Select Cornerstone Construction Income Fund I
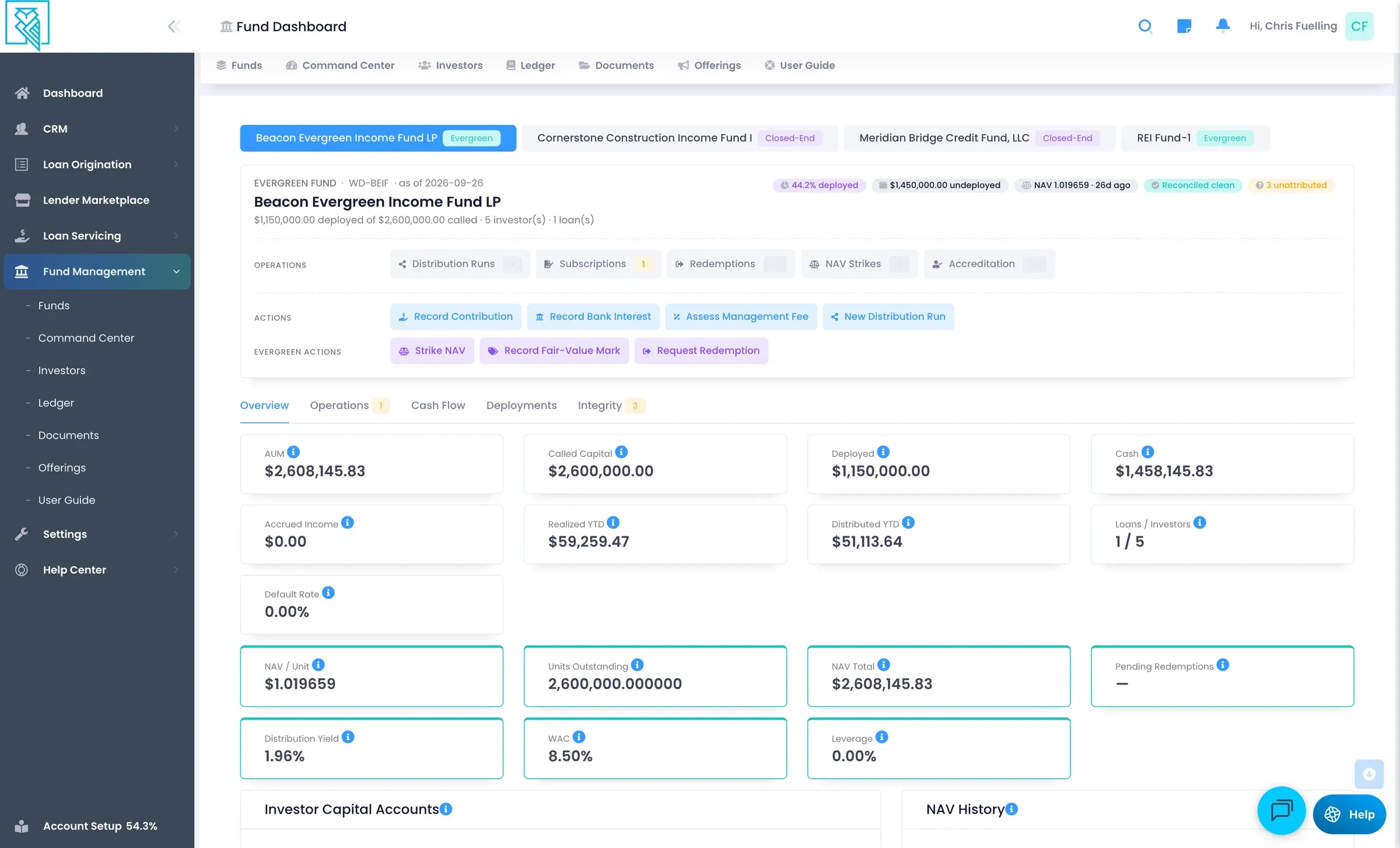Screen dimensions: 1400x848 680,138
